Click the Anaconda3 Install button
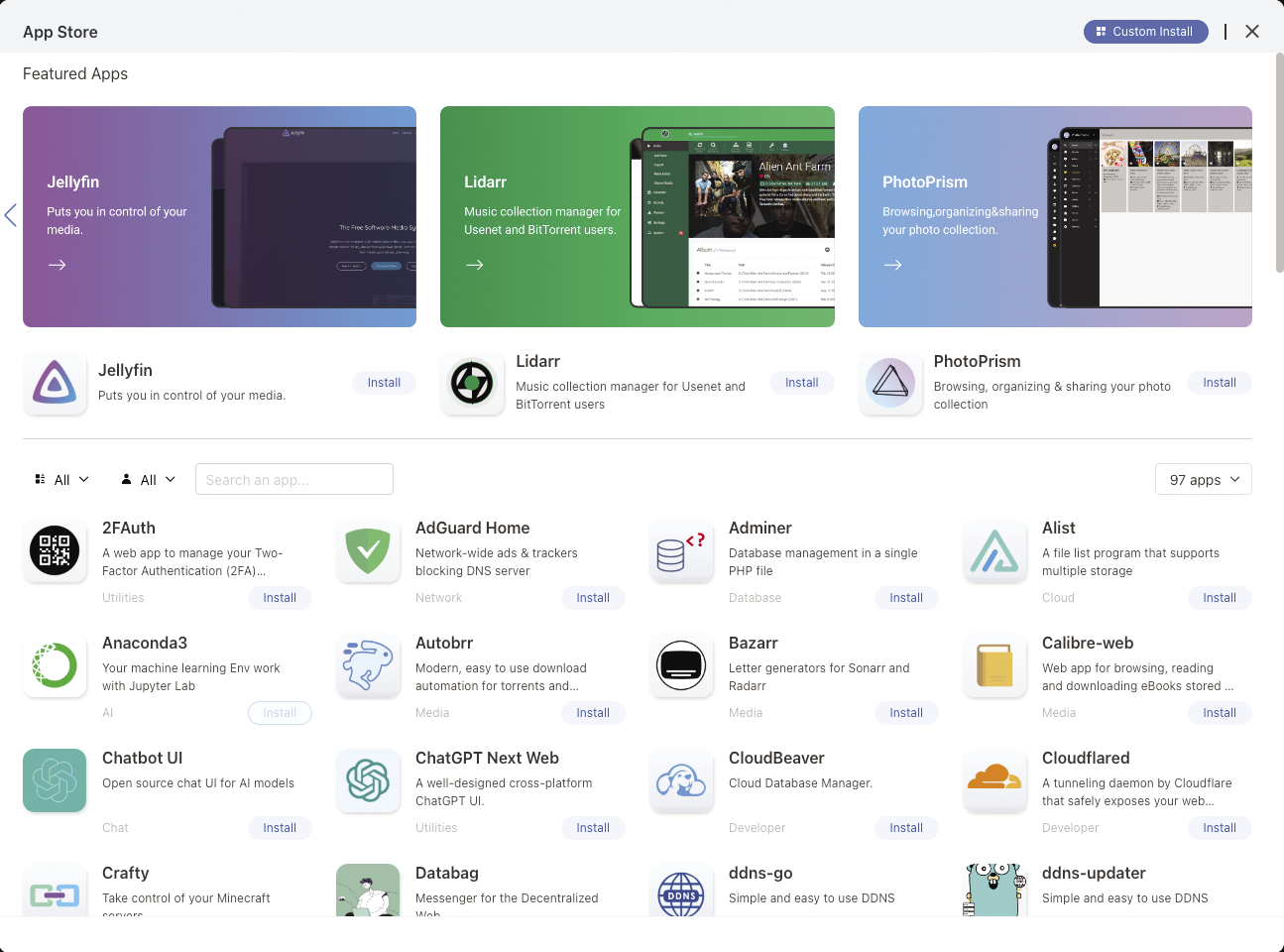The image size is (1284, 952). pyautogui.click(x=280, y=713)
